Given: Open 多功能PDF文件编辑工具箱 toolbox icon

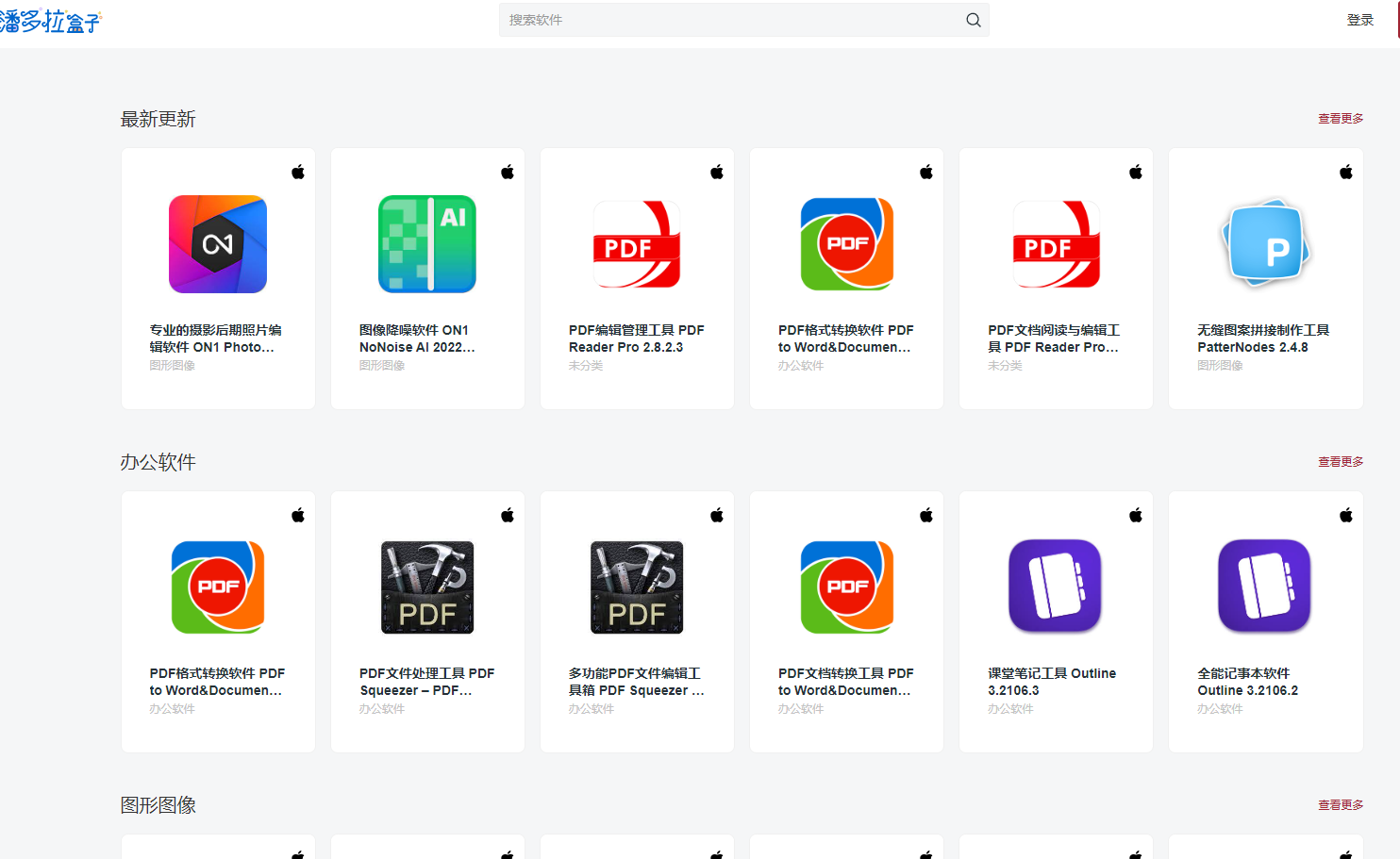Looking at the screenshot, I should point(637,586).
